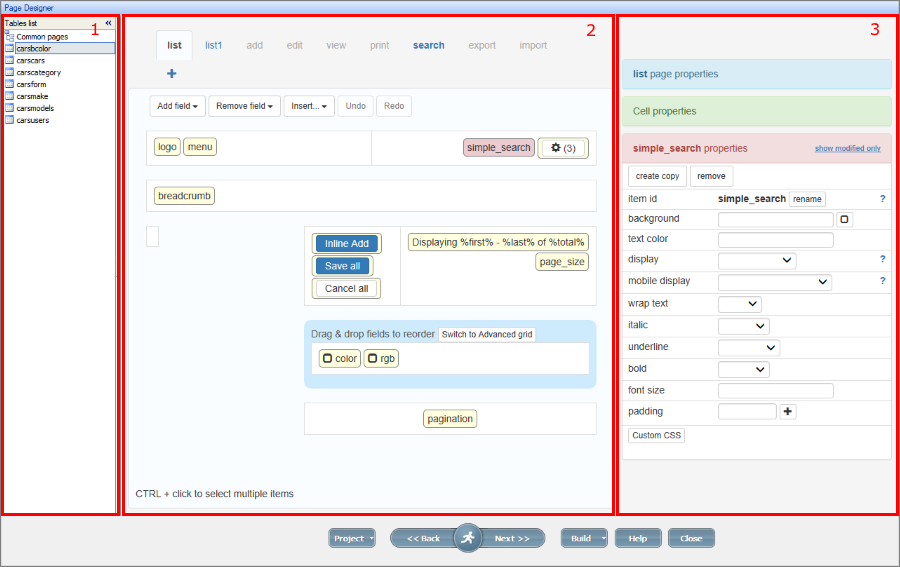Expand the display dropdown in properties
Screen dimensions: 900x567
(x=757, y=260)
